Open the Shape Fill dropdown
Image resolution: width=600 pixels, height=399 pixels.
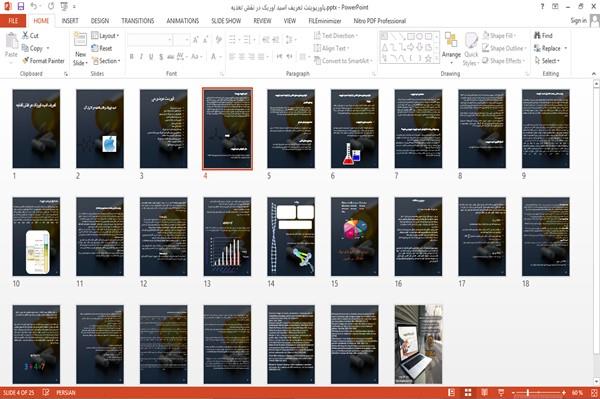500,36
